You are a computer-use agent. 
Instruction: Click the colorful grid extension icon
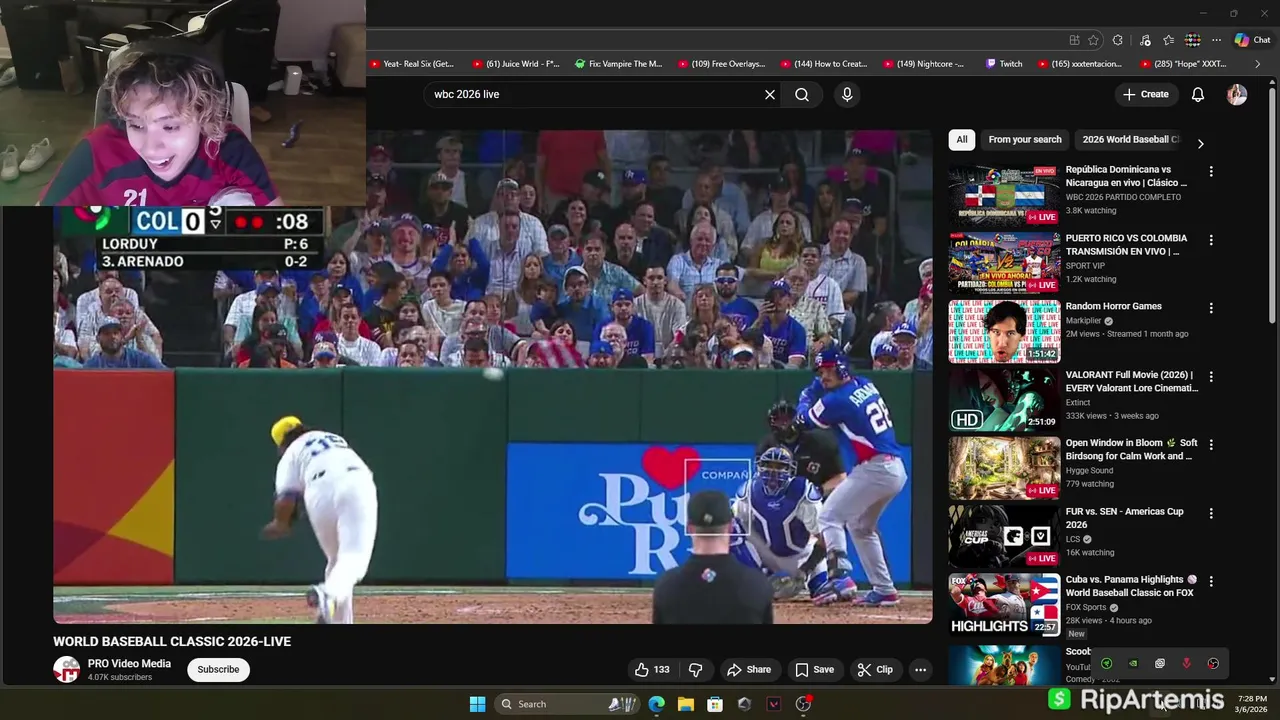coord(1193,40)
